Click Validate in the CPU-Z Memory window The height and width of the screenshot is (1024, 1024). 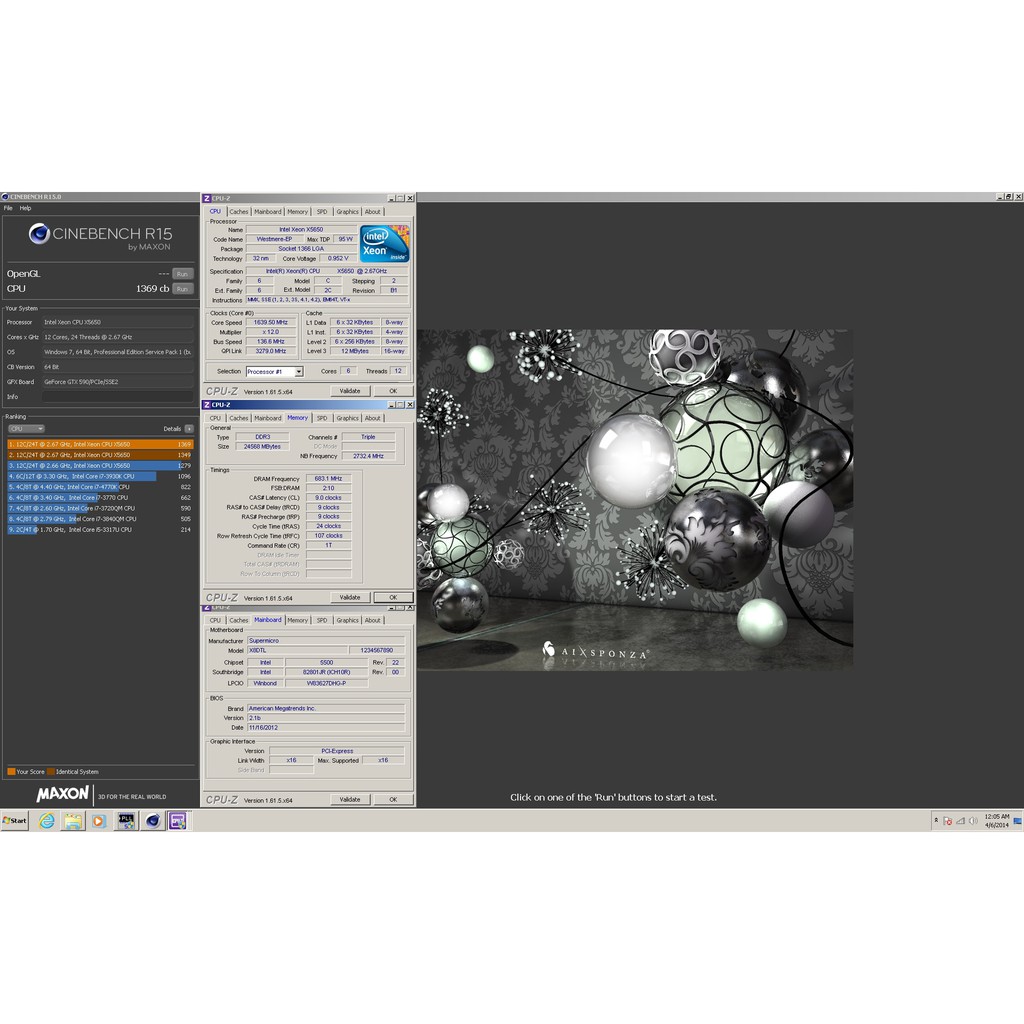point(348,597)
